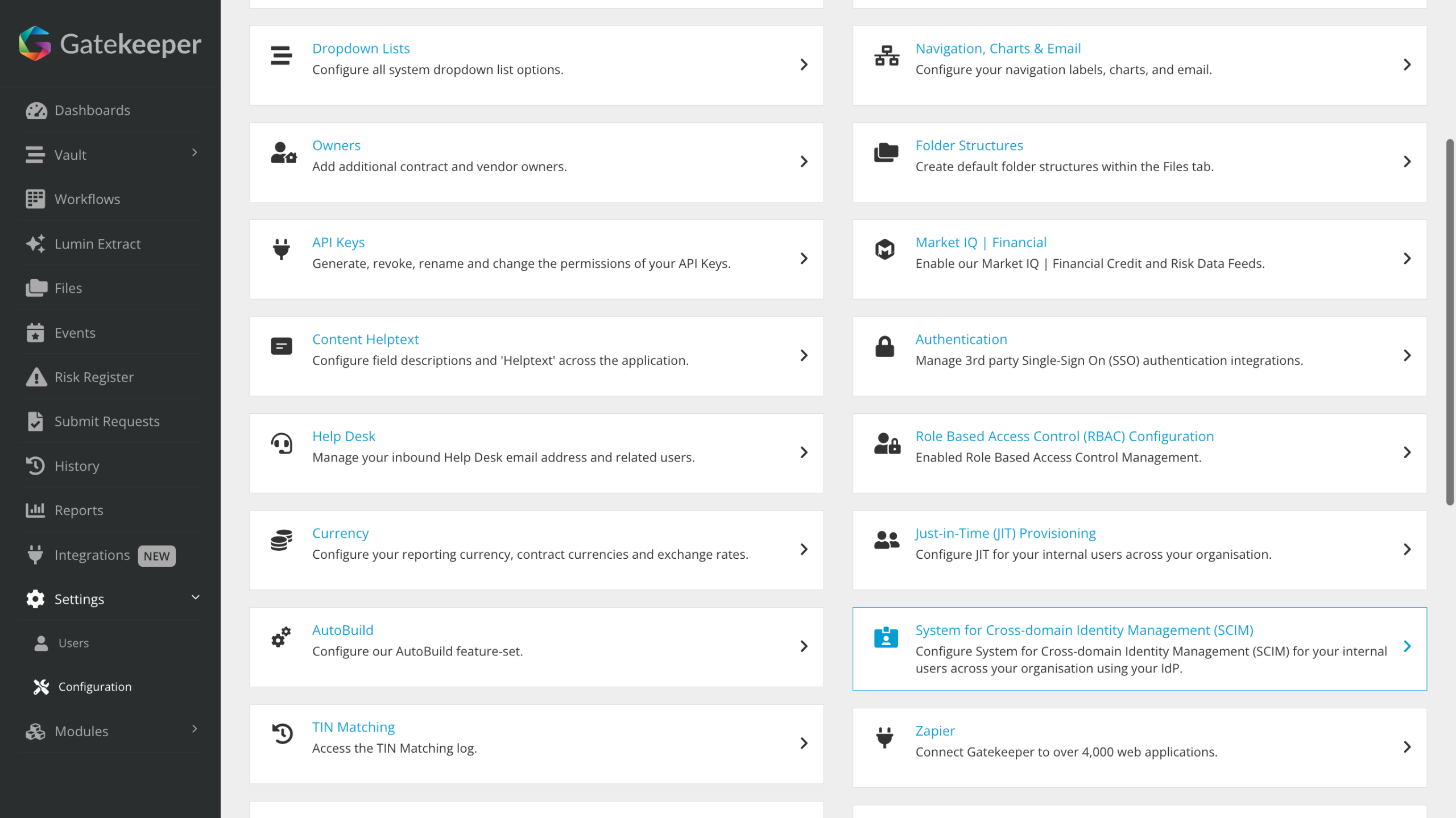
Task: Click the Risk Register warning triangle icon
Action: click(x=36, y=377)
